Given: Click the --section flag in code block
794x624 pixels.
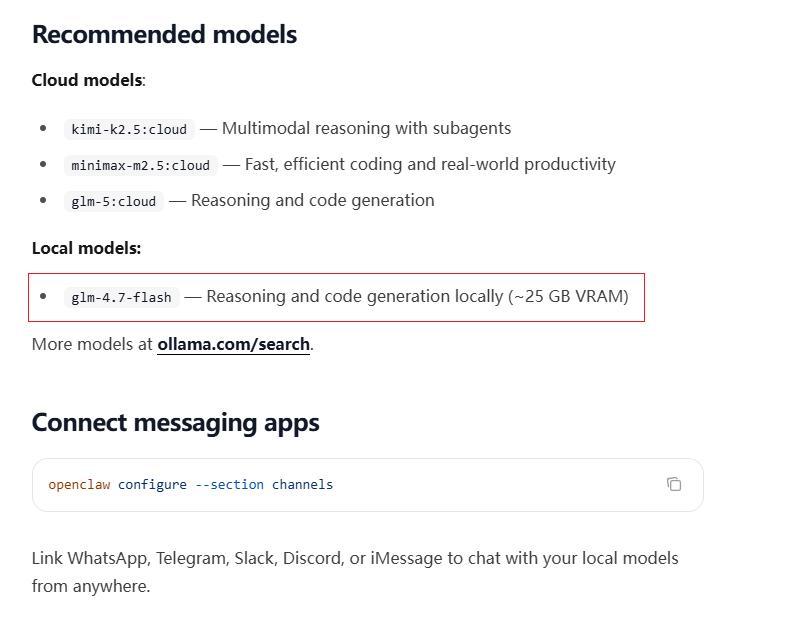Looking at the screenshot, I should (229, 484).
